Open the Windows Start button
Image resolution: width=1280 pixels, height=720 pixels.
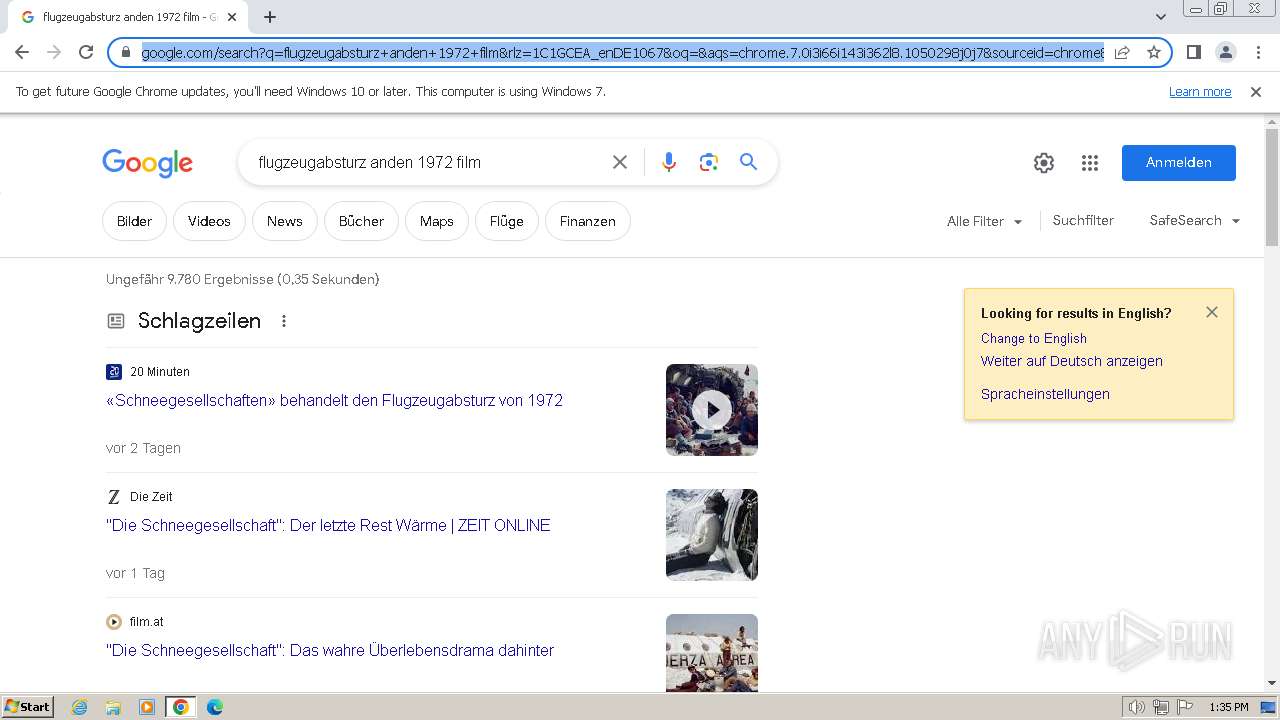point(28,707)
